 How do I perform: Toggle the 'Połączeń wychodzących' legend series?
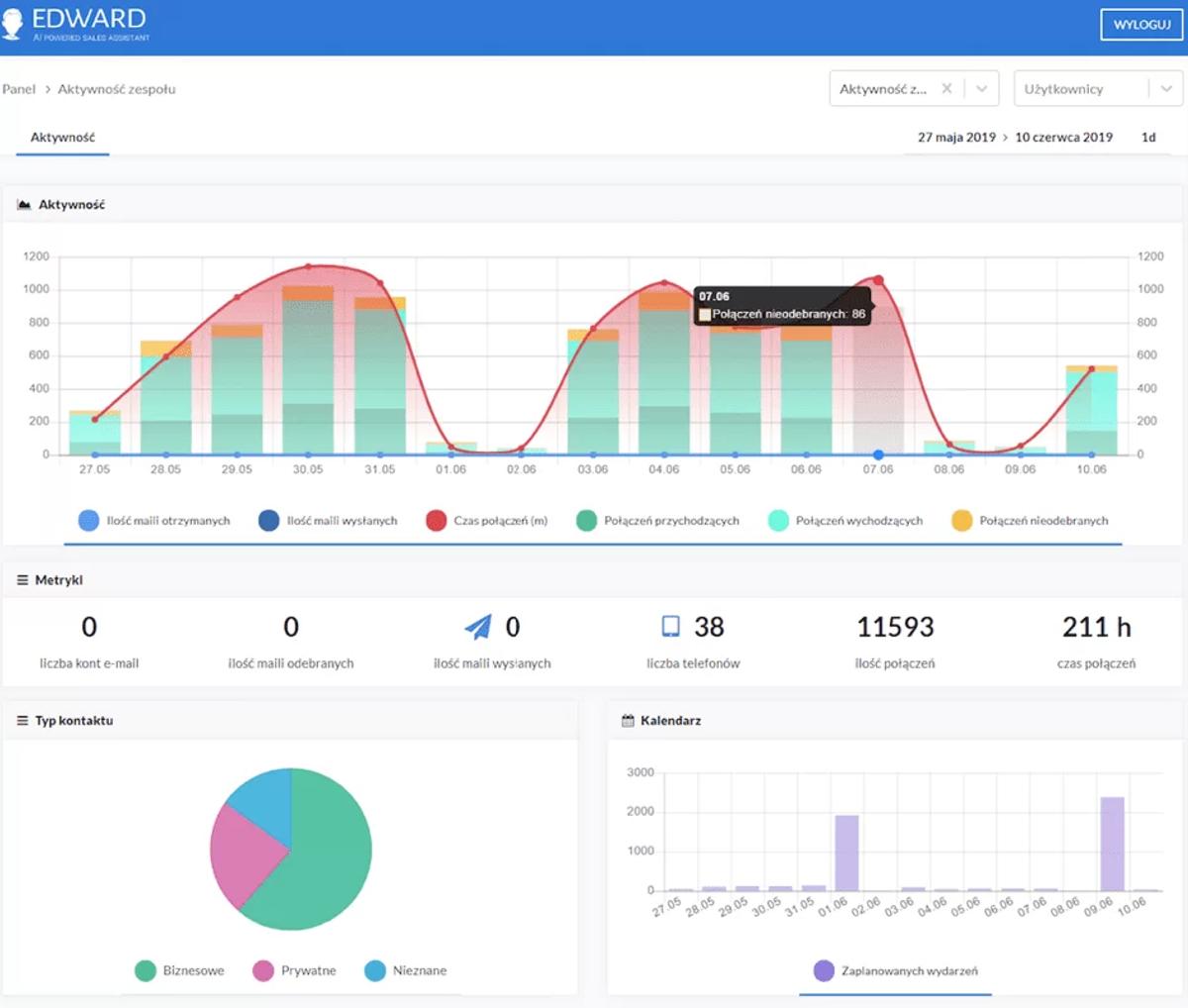point(845,521)
